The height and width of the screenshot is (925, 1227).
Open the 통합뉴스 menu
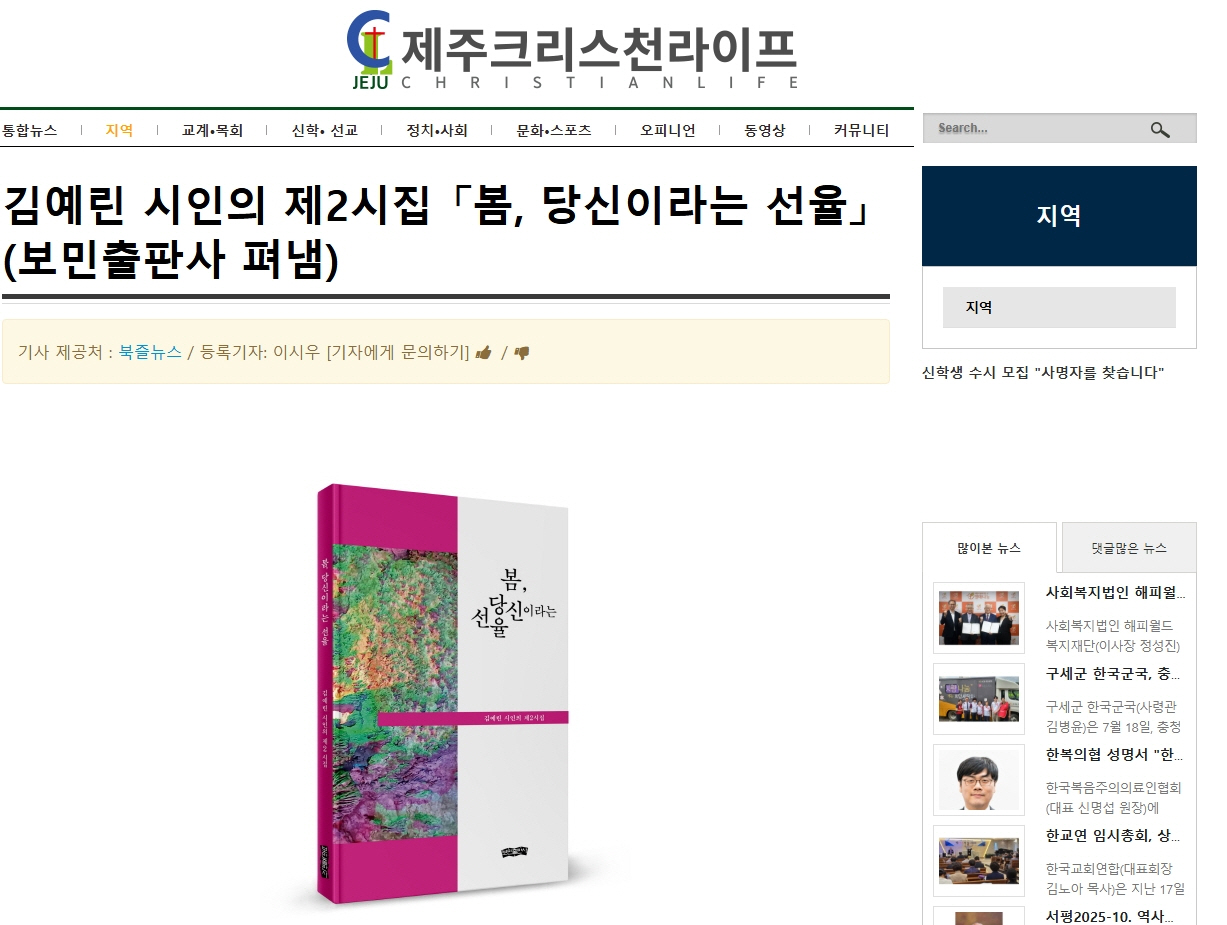[x=29, y=130]
